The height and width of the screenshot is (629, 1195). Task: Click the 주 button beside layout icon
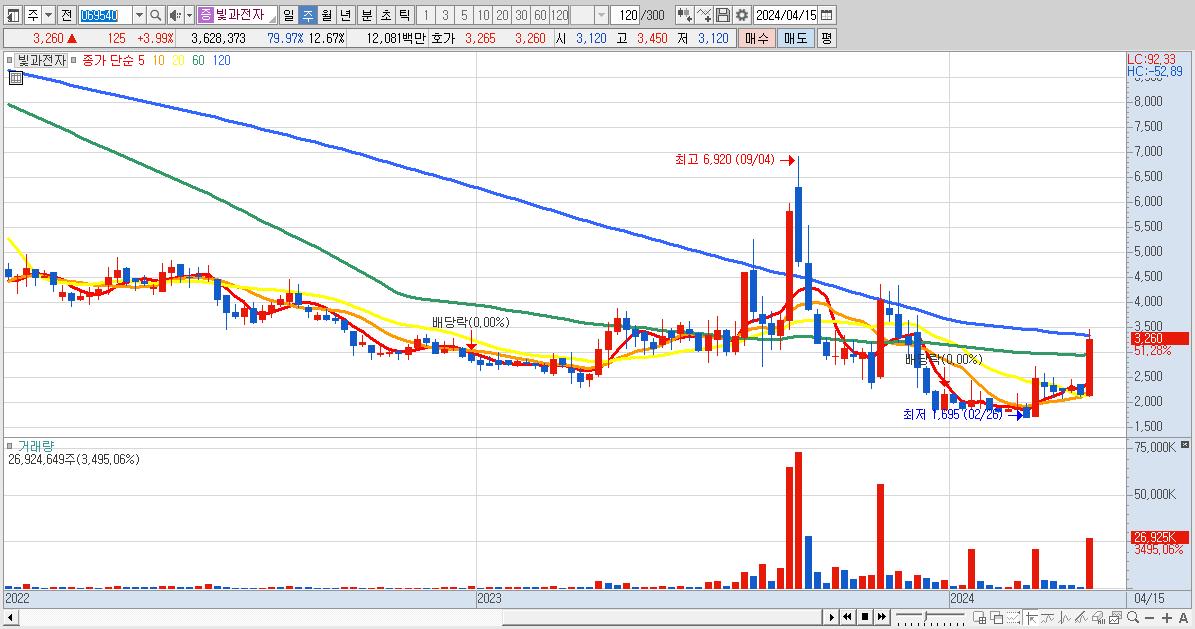tap(33, 14)
